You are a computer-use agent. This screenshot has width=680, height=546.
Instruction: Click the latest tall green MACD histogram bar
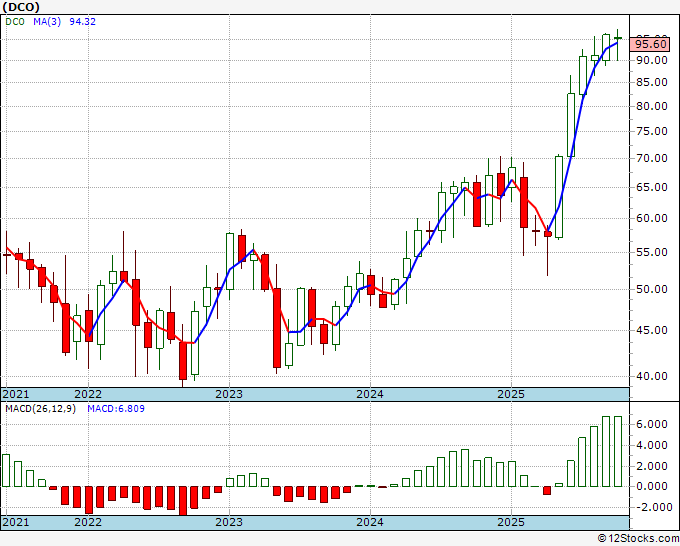(618, 451)
